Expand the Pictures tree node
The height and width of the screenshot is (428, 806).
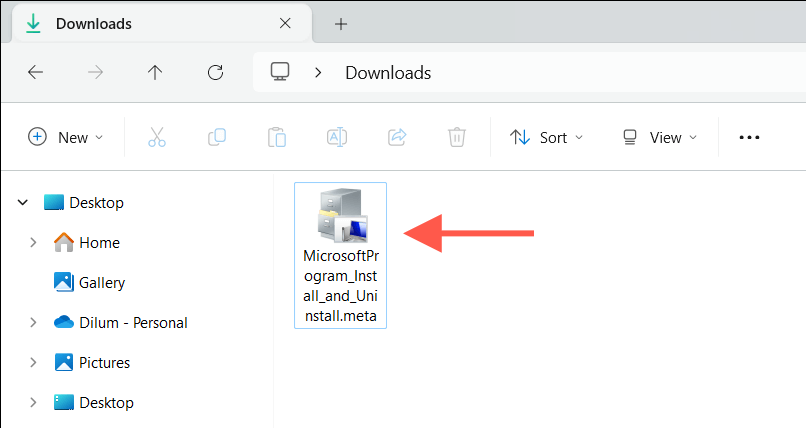[33, 362]
